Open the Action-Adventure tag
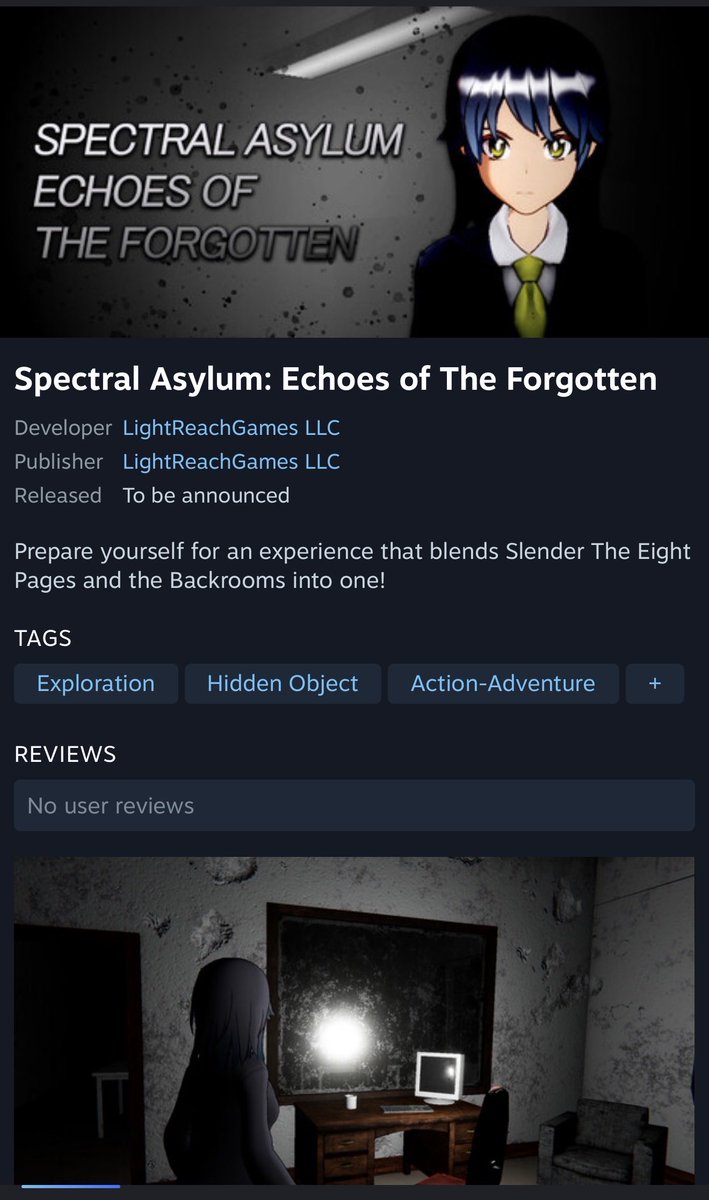Image resolution: width=709 pixels, height=1200 pixels. click(503, 684)
